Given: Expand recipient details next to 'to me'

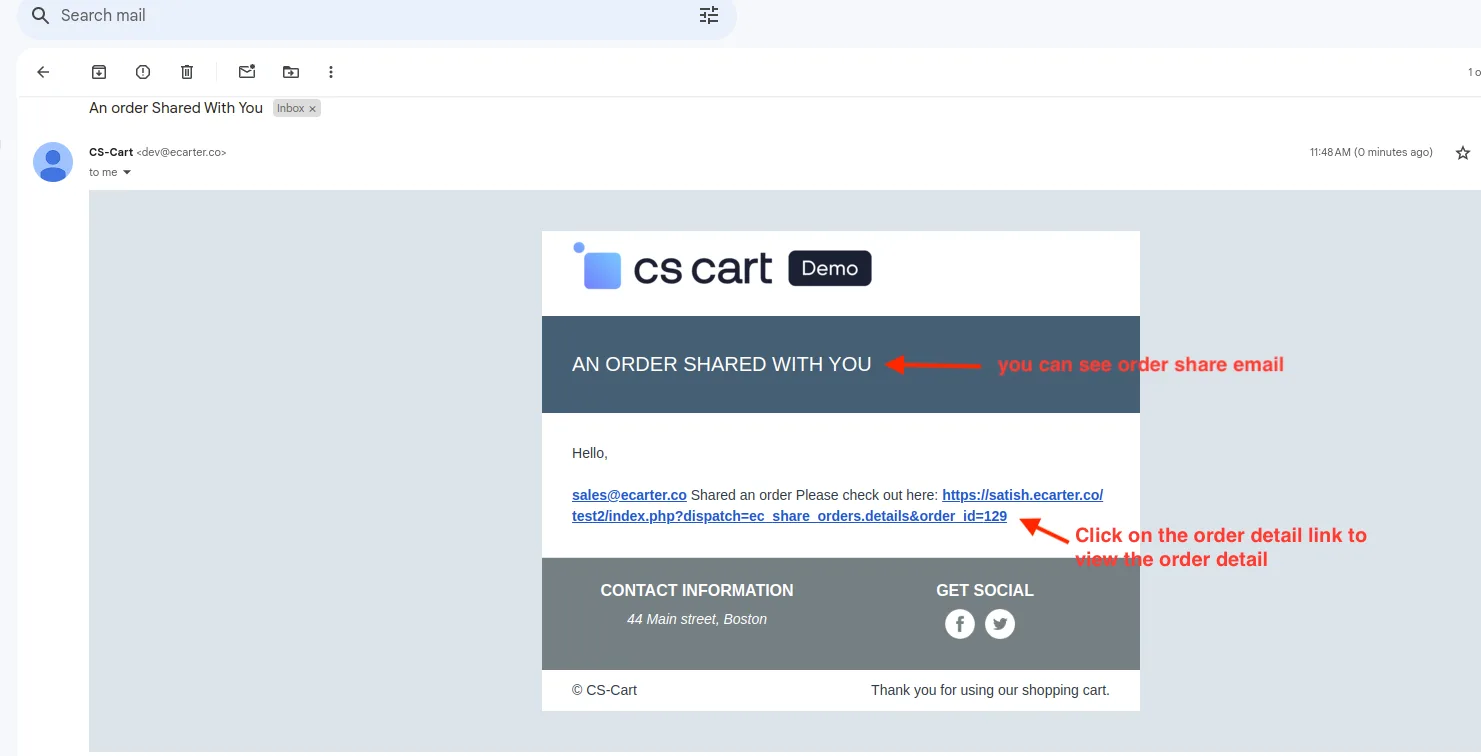Looking at the screenshot, I should point(127,172).
